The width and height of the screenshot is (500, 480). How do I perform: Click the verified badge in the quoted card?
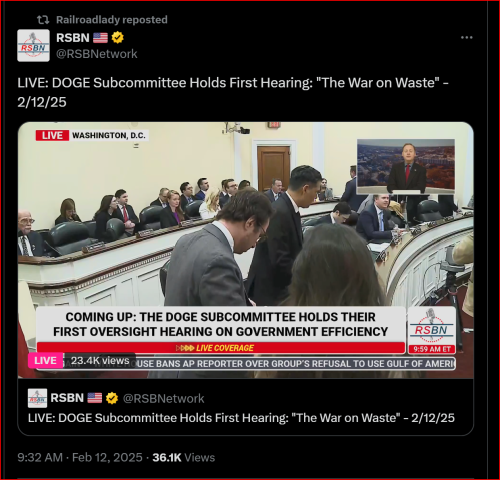point(112,398)
